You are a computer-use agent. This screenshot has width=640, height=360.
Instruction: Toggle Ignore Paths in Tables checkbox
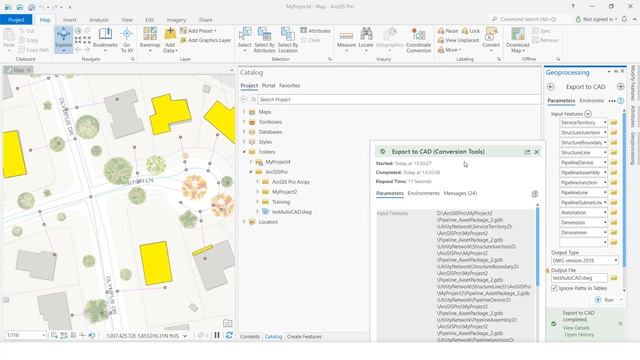coord(554,288)
